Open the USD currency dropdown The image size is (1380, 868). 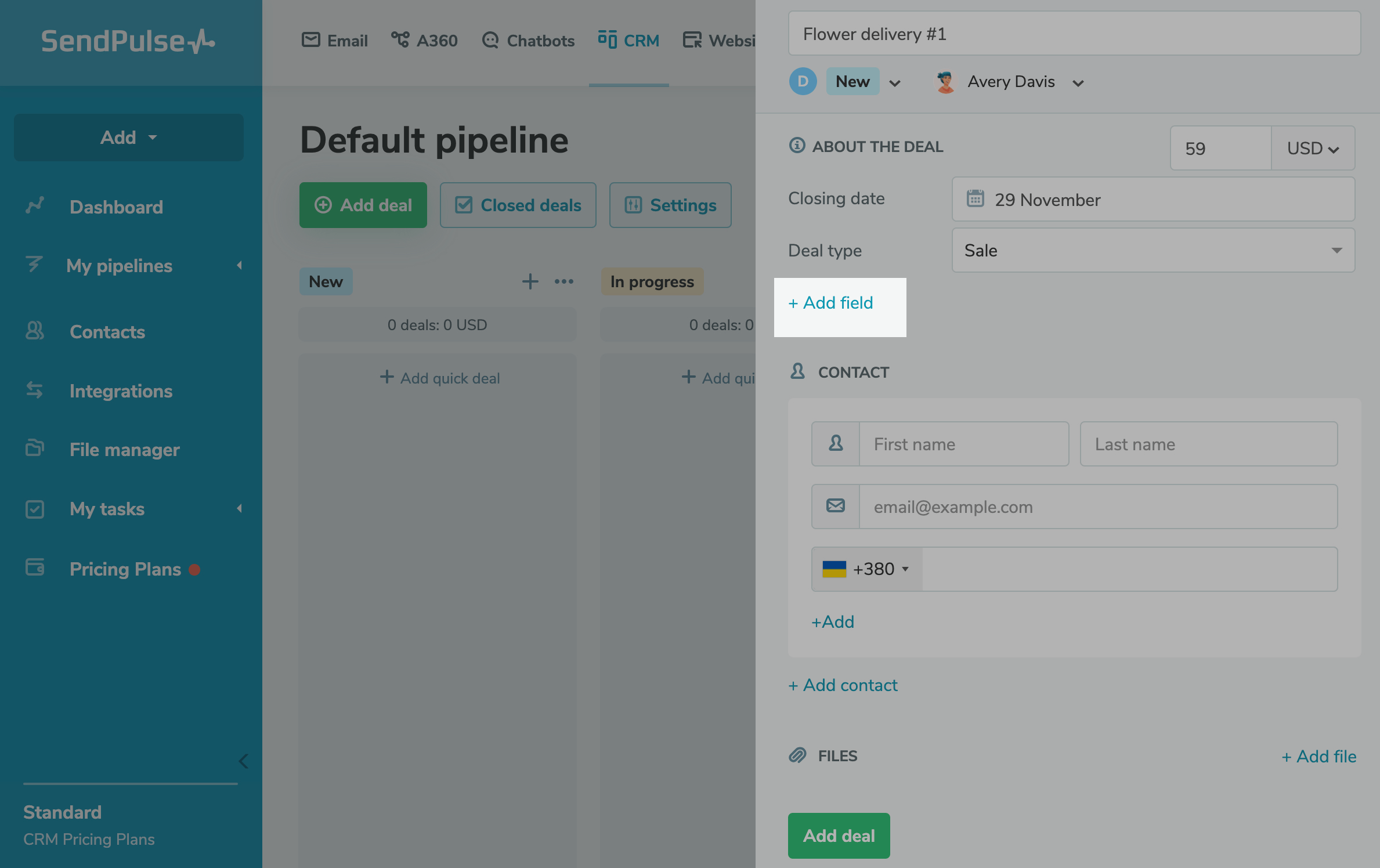click(1313, 149)
